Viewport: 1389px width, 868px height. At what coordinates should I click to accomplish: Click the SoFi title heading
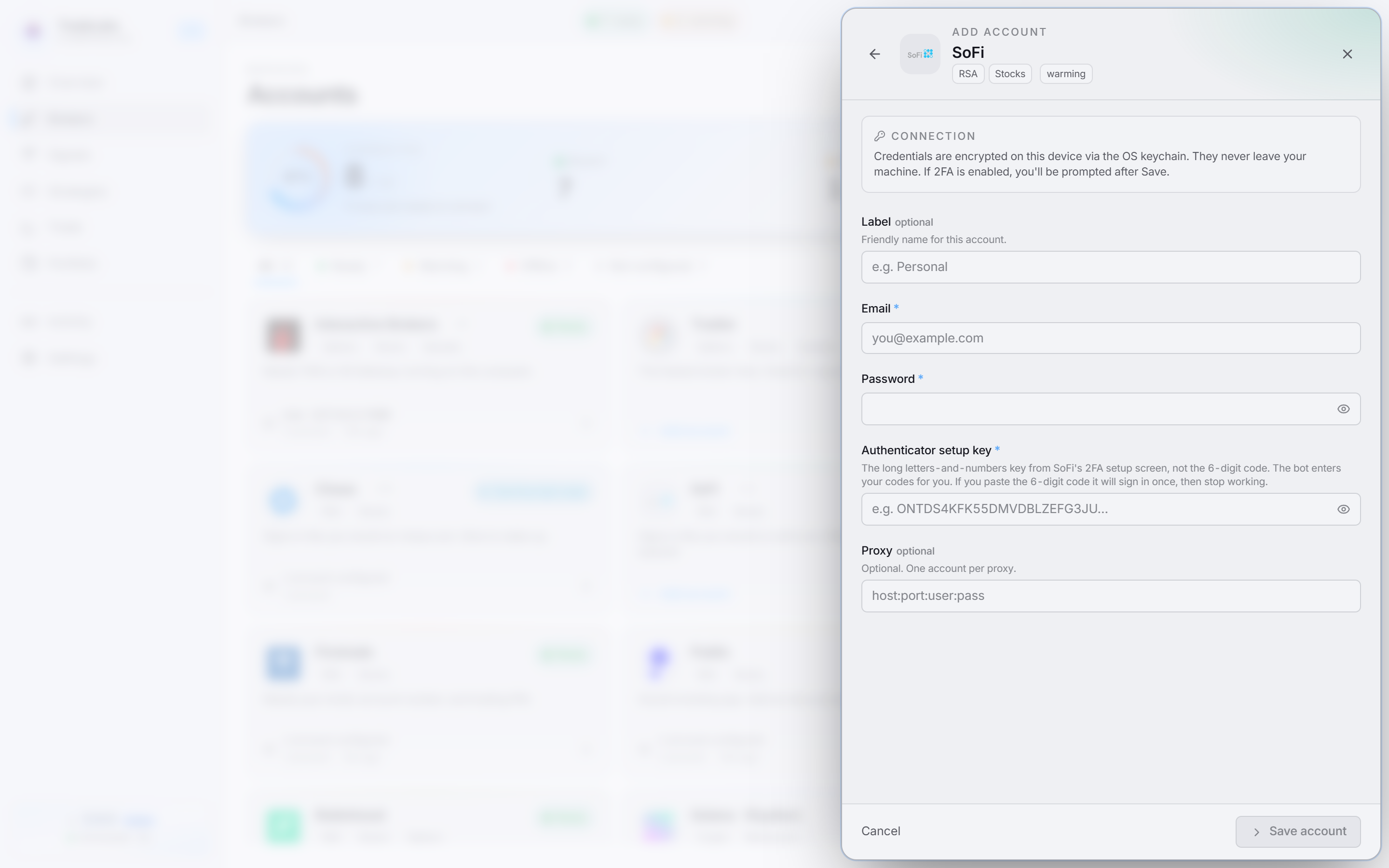[967, 52]
